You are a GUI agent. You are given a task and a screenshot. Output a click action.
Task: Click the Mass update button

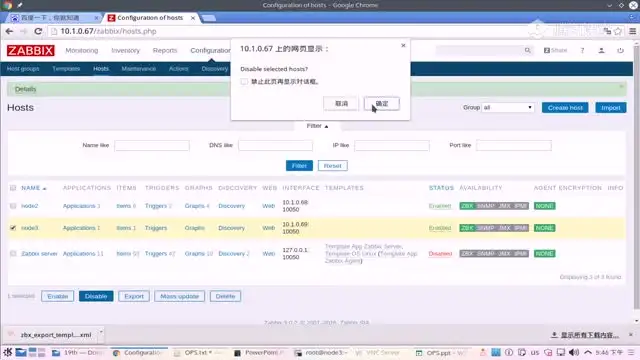(180, 296)
